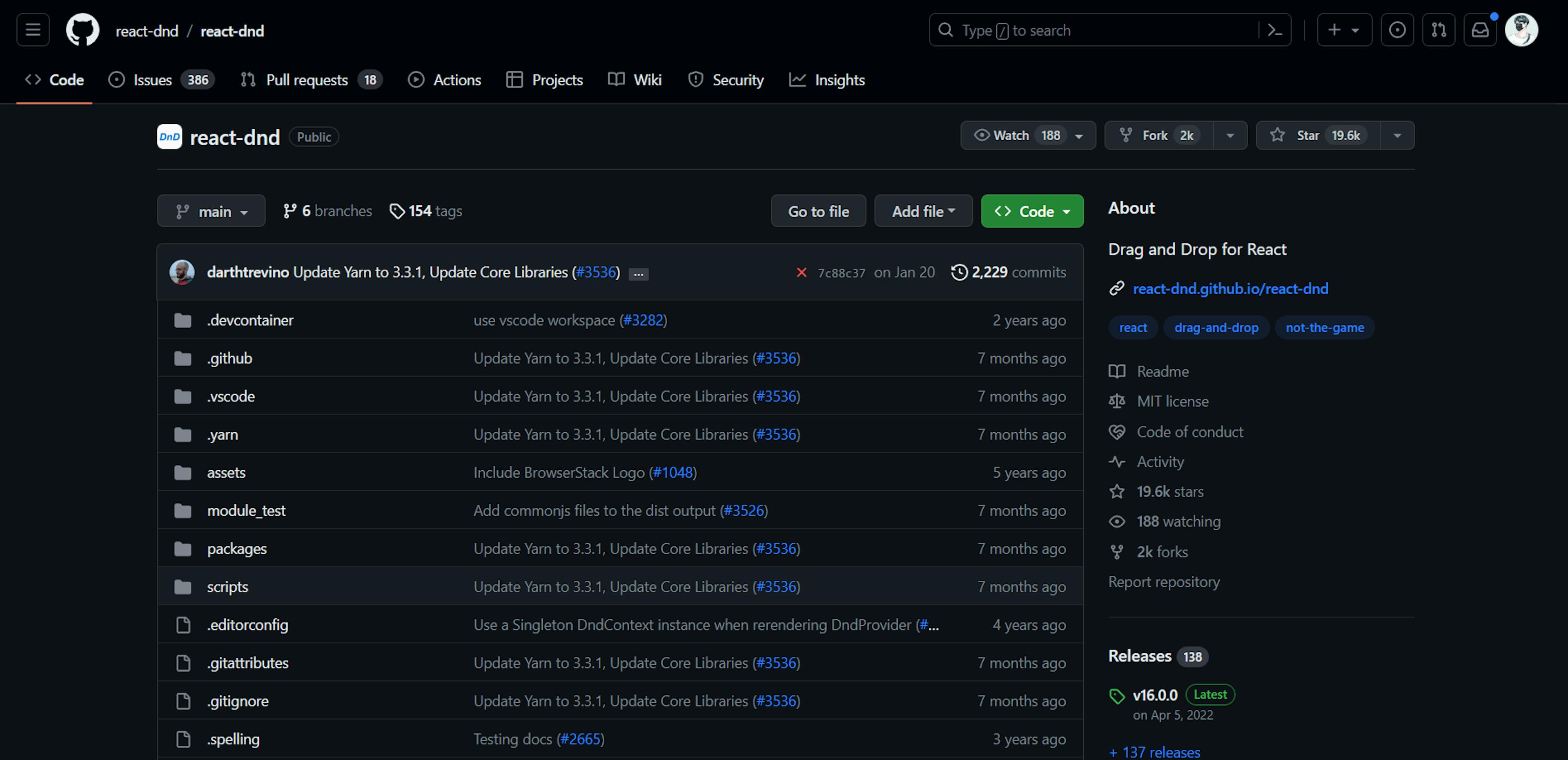The width and height of the screenshot is (1568, 760).
Task: Open the main branch switcher dropdown
Action: tap(210, 210)
